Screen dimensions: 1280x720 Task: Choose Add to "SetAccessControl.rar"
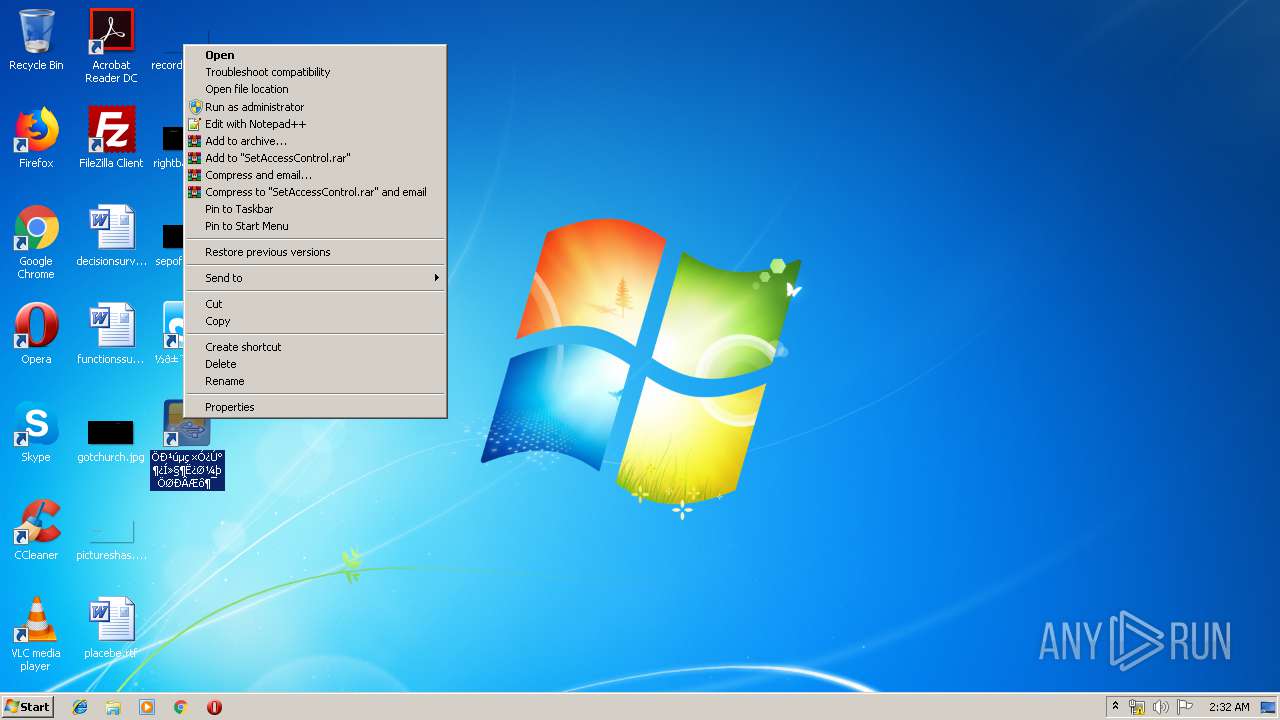[x=315, y=158]
